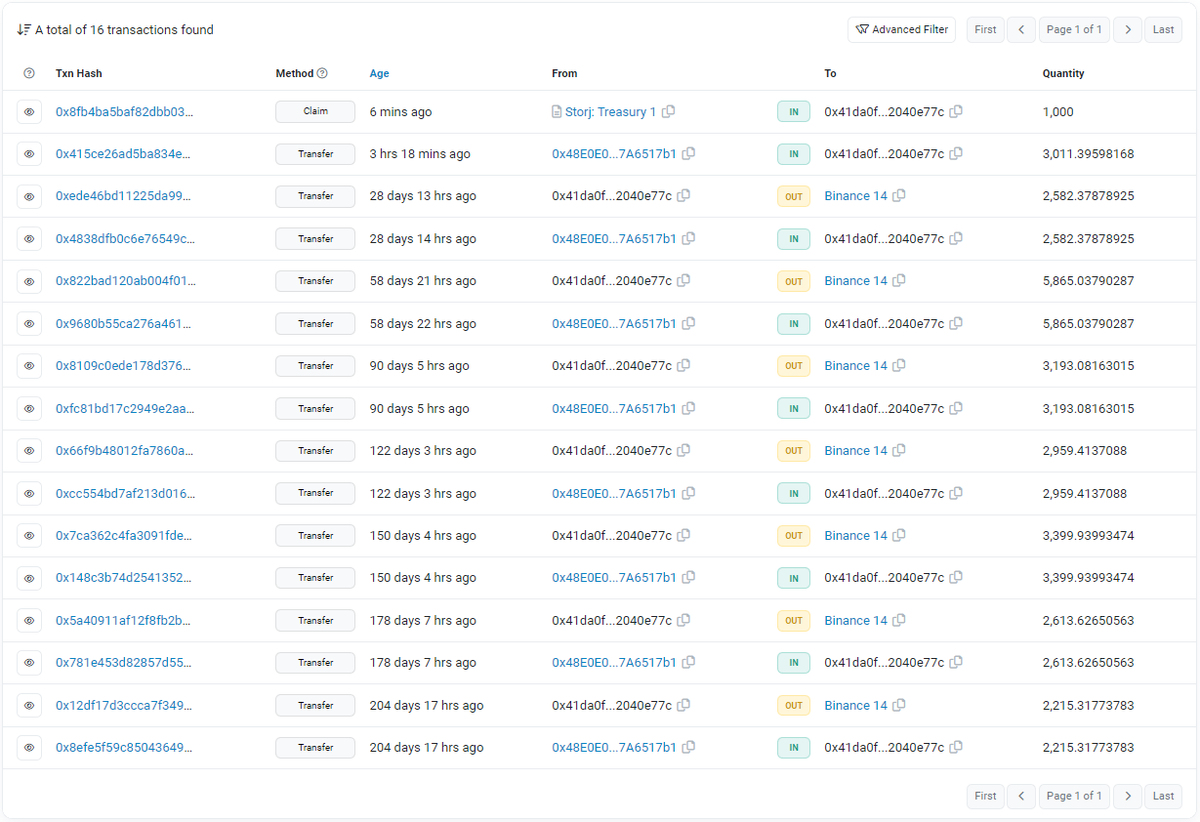Open Binance 14 link in 0xede46bd11225da99 row
Viewport: 1200px width, 822px height.
pos(856,196)
